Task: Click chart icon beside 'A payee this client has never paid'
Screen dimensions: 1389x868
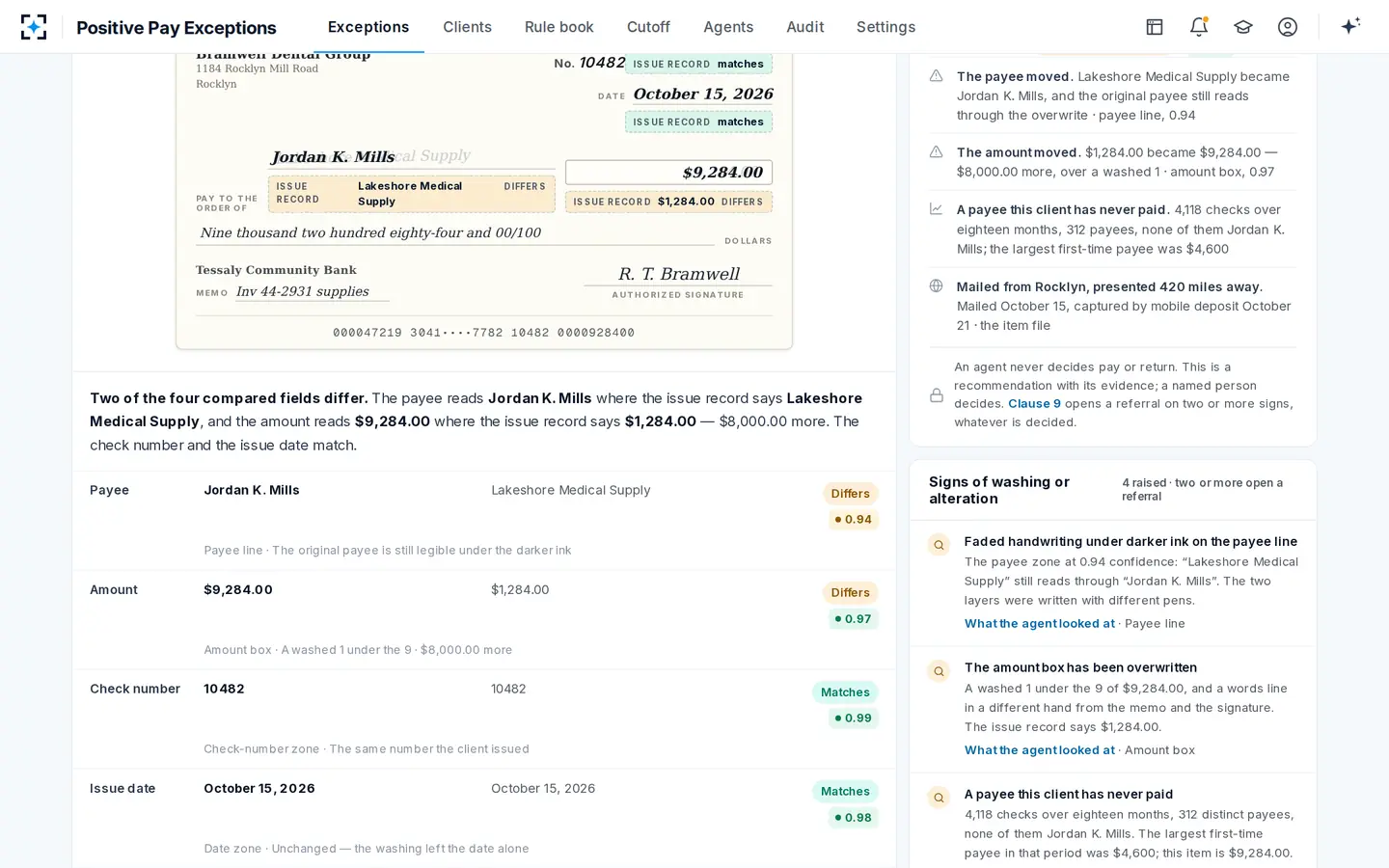Action: click(x=936, y=208)
